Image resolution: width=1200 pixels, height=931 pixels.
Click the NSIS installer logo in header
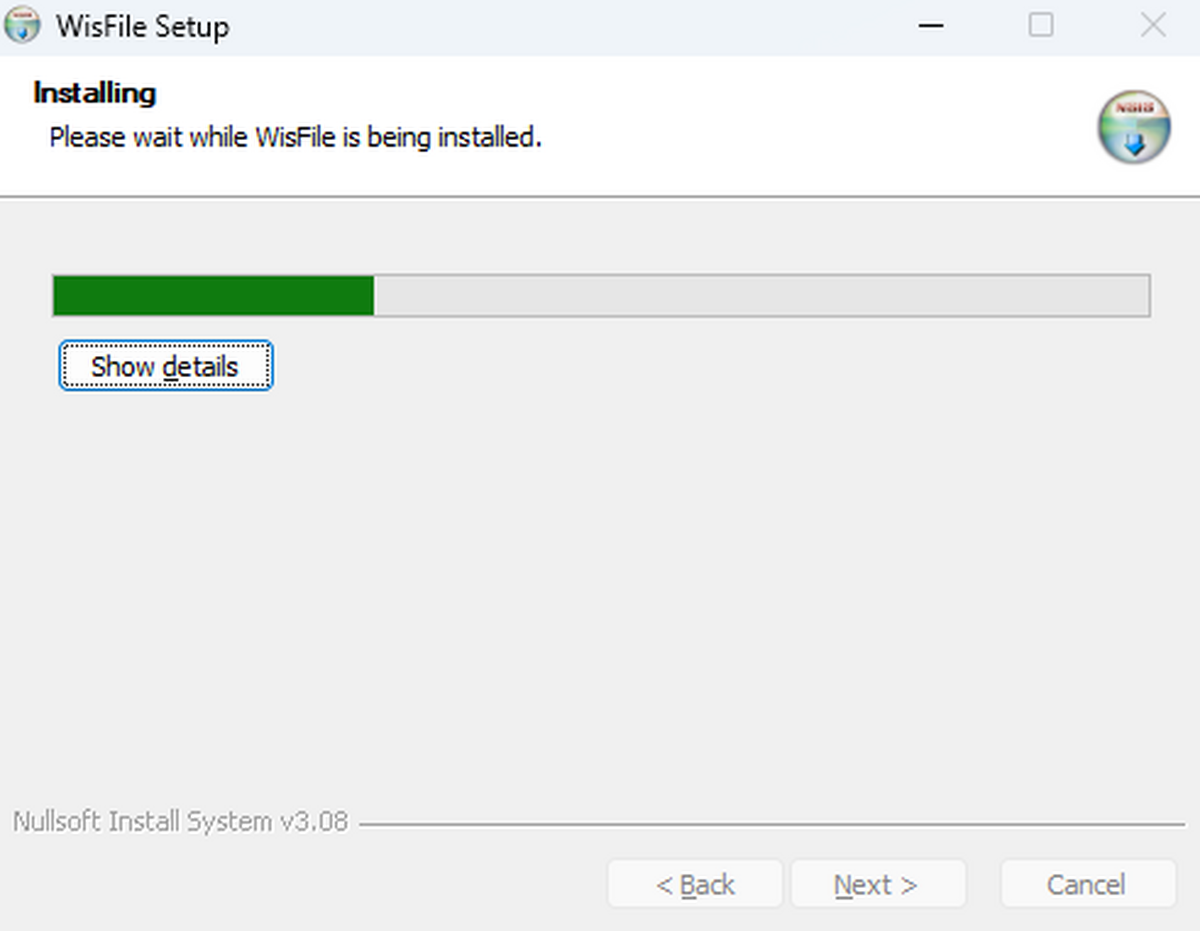1134,127
